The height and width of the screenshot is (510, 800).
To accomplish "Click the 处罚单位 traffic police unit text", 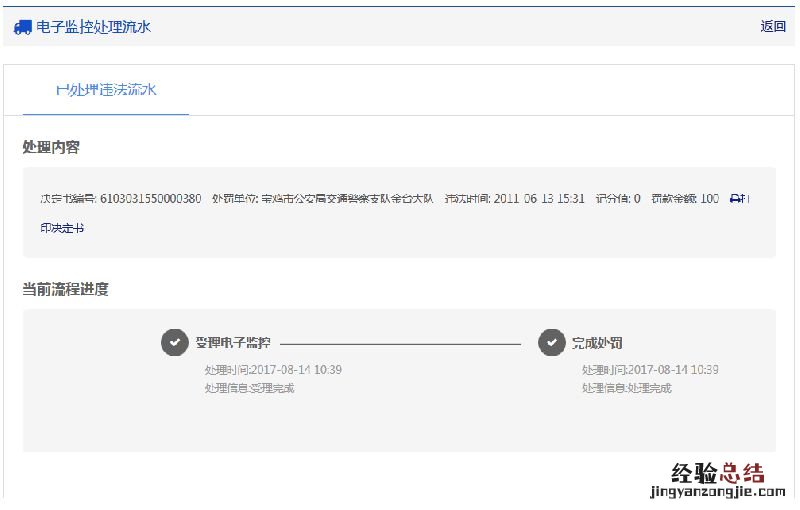I will click(322, 198).
